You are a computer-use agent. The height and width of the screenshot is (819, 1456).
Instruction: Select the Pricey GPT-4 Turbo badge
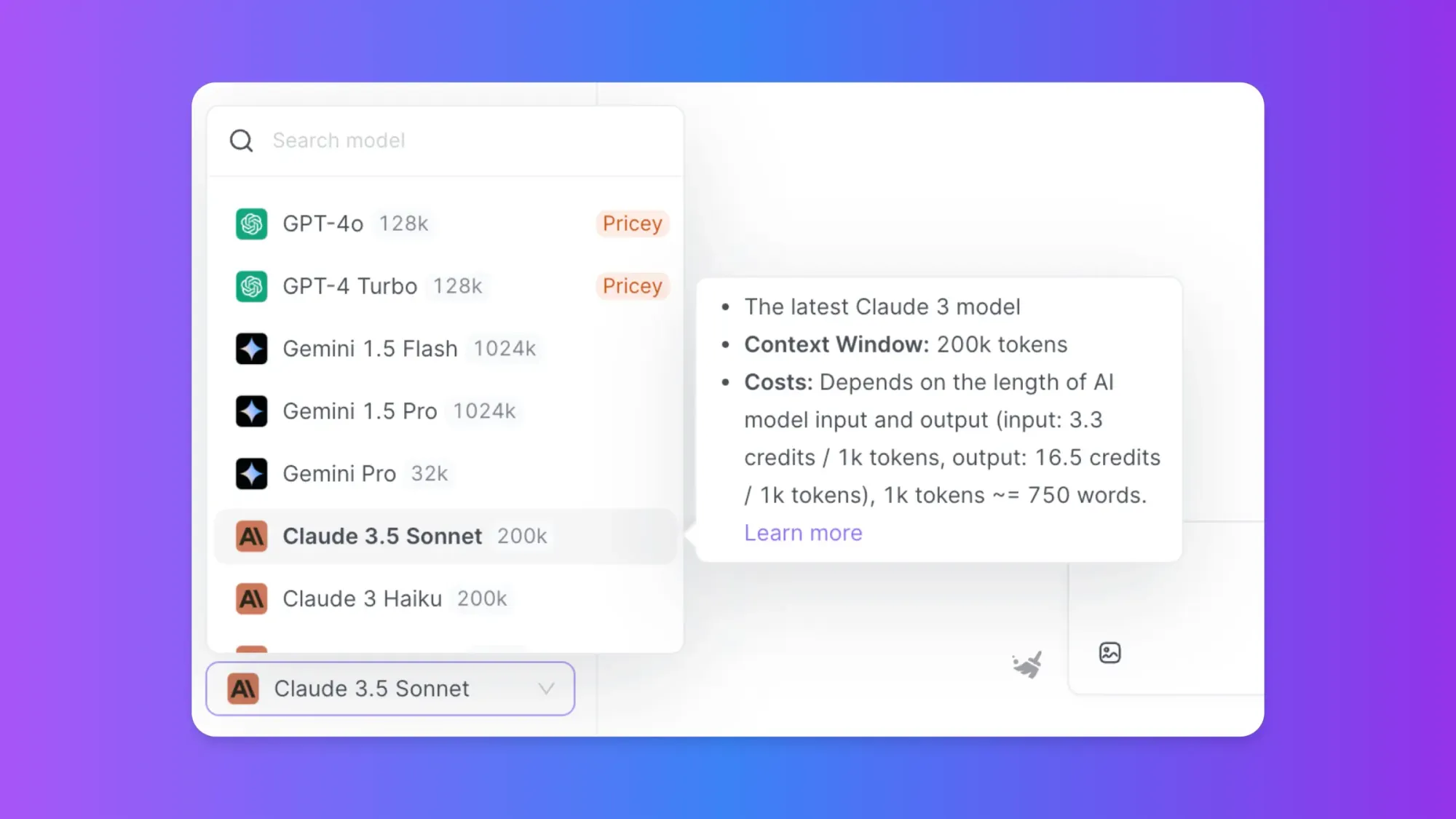pos(632,285)
